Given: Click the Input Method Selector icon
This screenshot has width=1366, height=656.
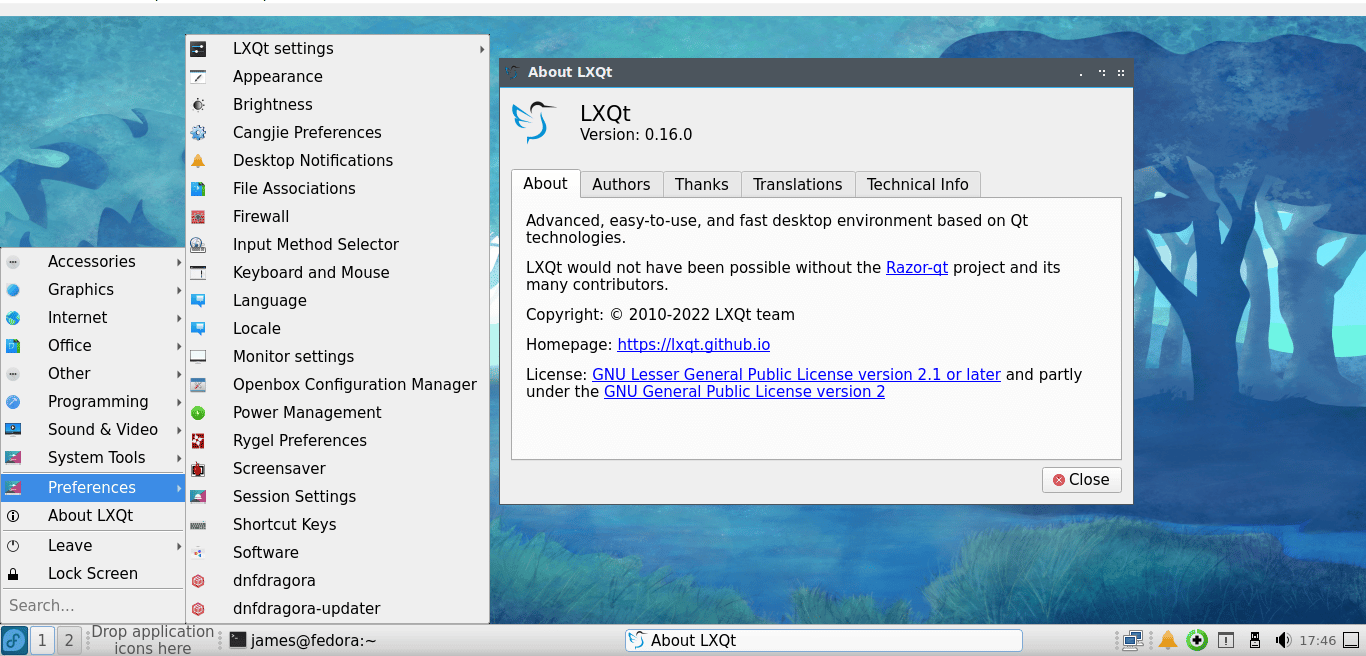Looking at the screenshot, I should [x=198, y=245].
